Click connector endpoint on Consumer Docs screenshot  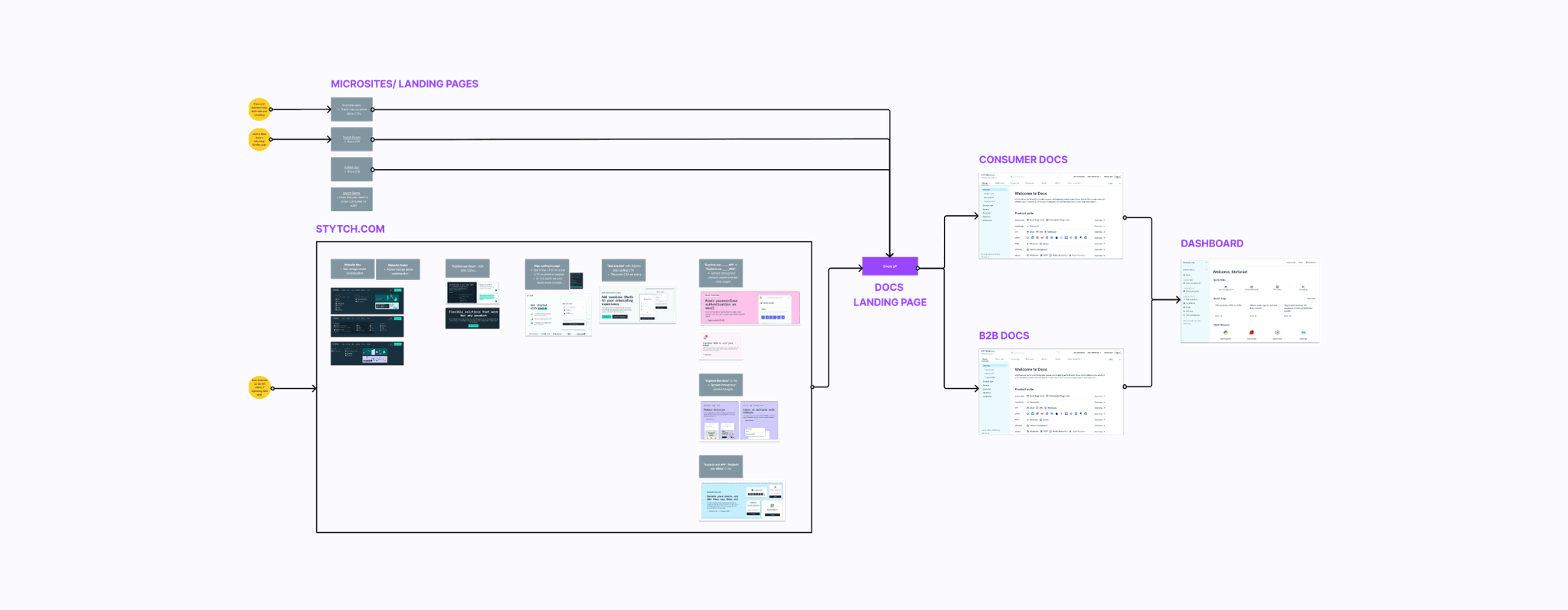tap(1124, 217)
